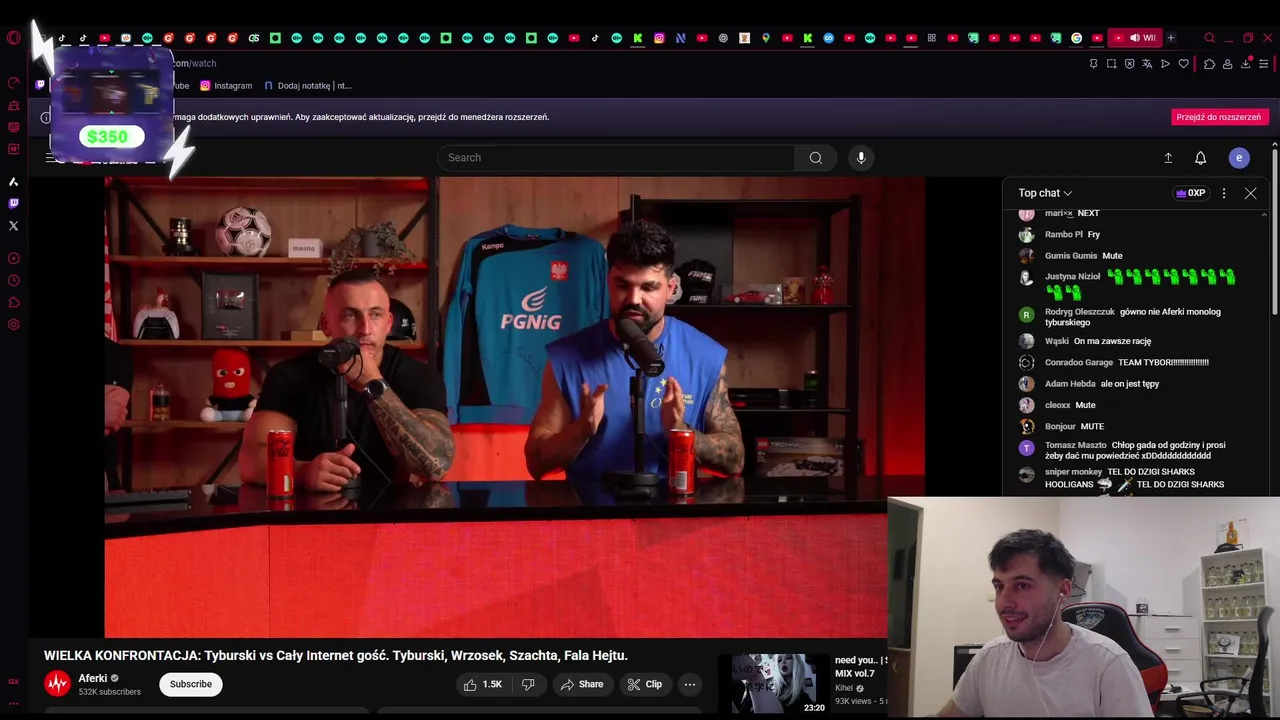Open GX Control speedometer in the sidebar
The image size is (1280, 720).
point(13,82)
